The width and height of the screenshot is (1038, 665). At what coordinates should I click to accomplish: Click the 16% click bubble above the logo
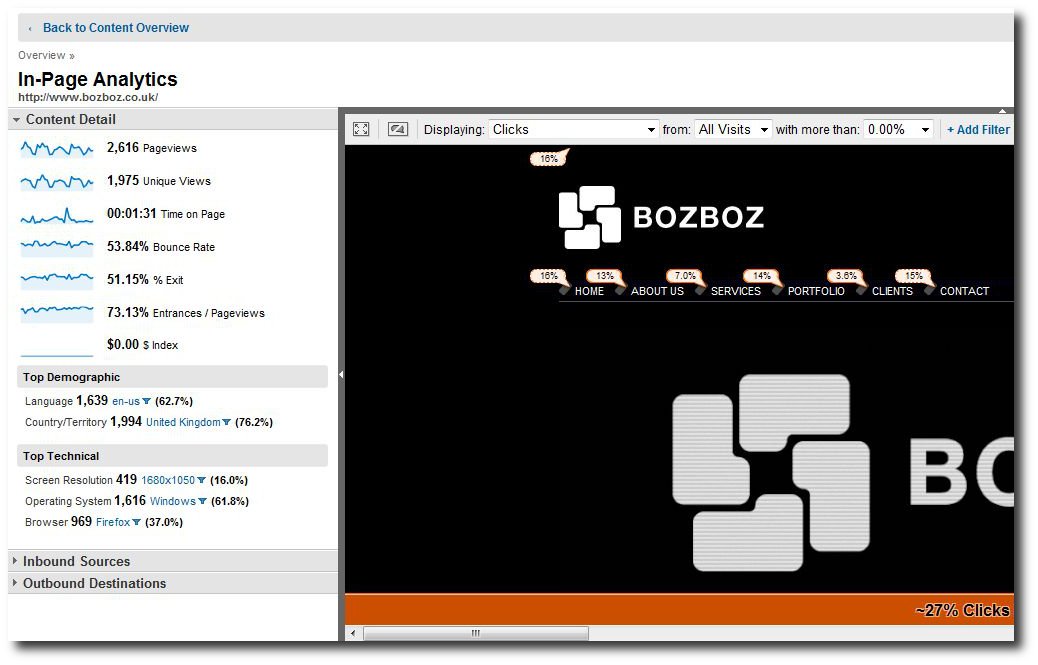click(x=549, y=158)
